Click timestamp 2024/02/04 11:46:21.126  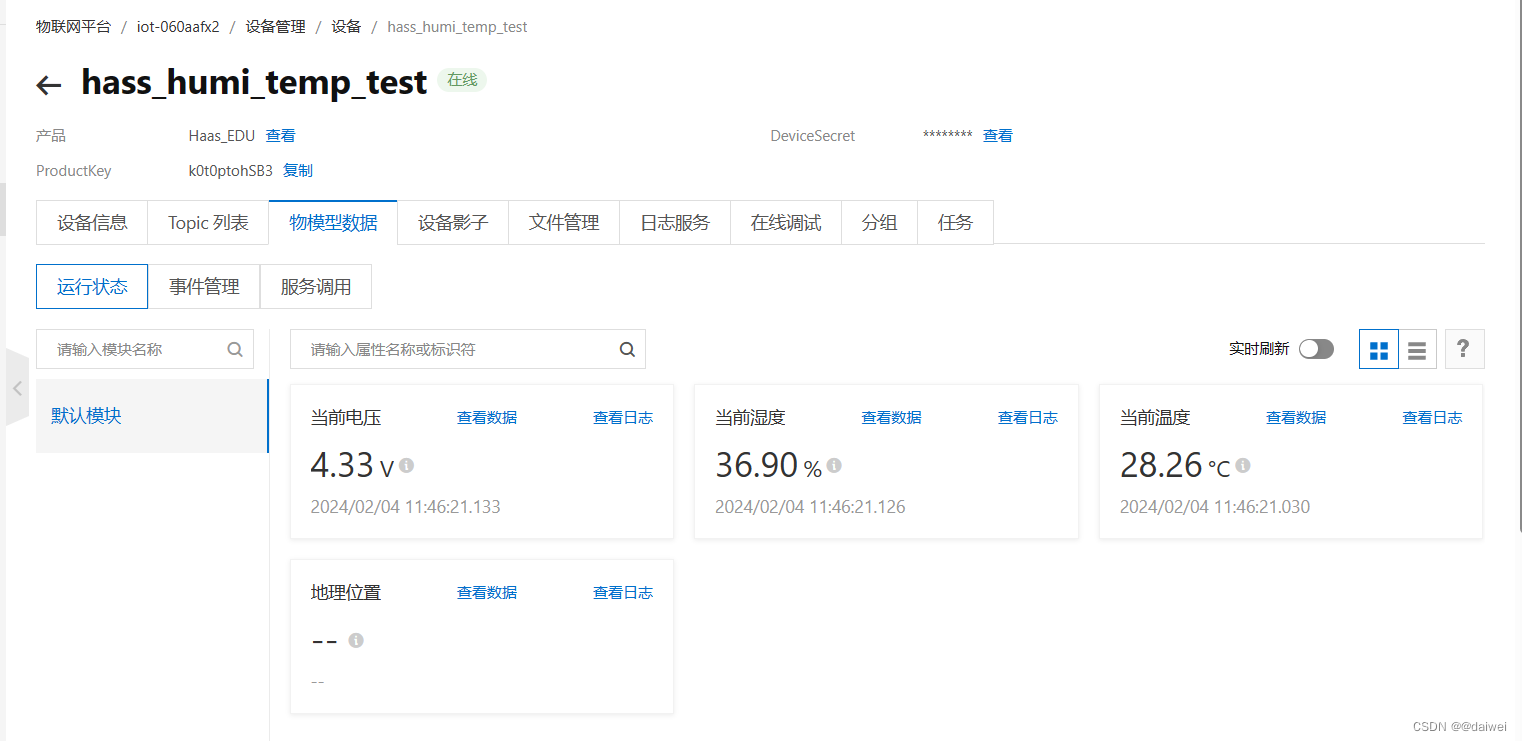coord(810,507)
